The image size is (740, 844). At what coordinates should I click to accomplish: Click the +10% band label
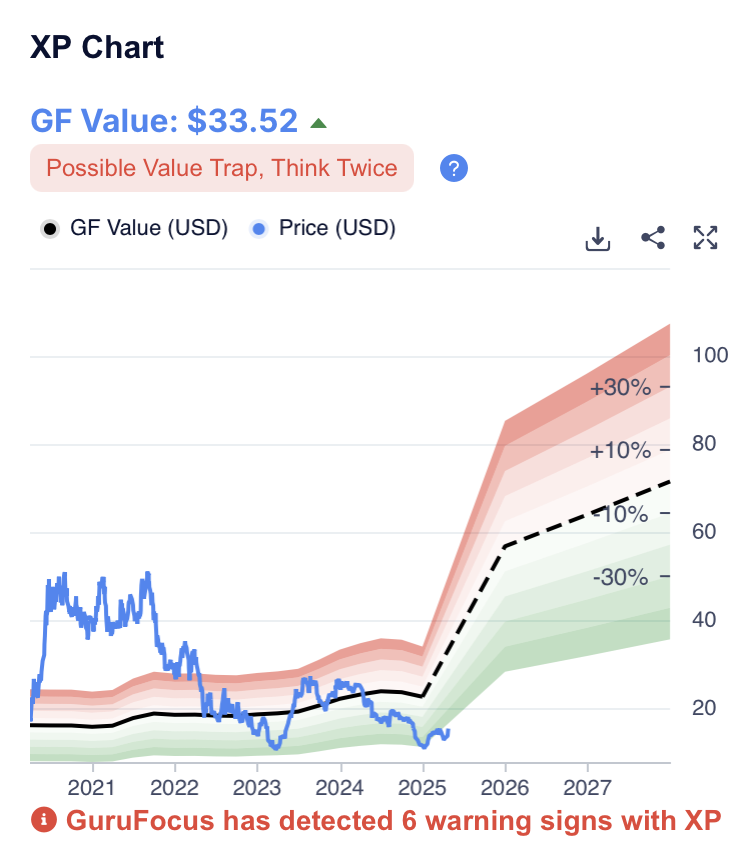click(620, 451)
